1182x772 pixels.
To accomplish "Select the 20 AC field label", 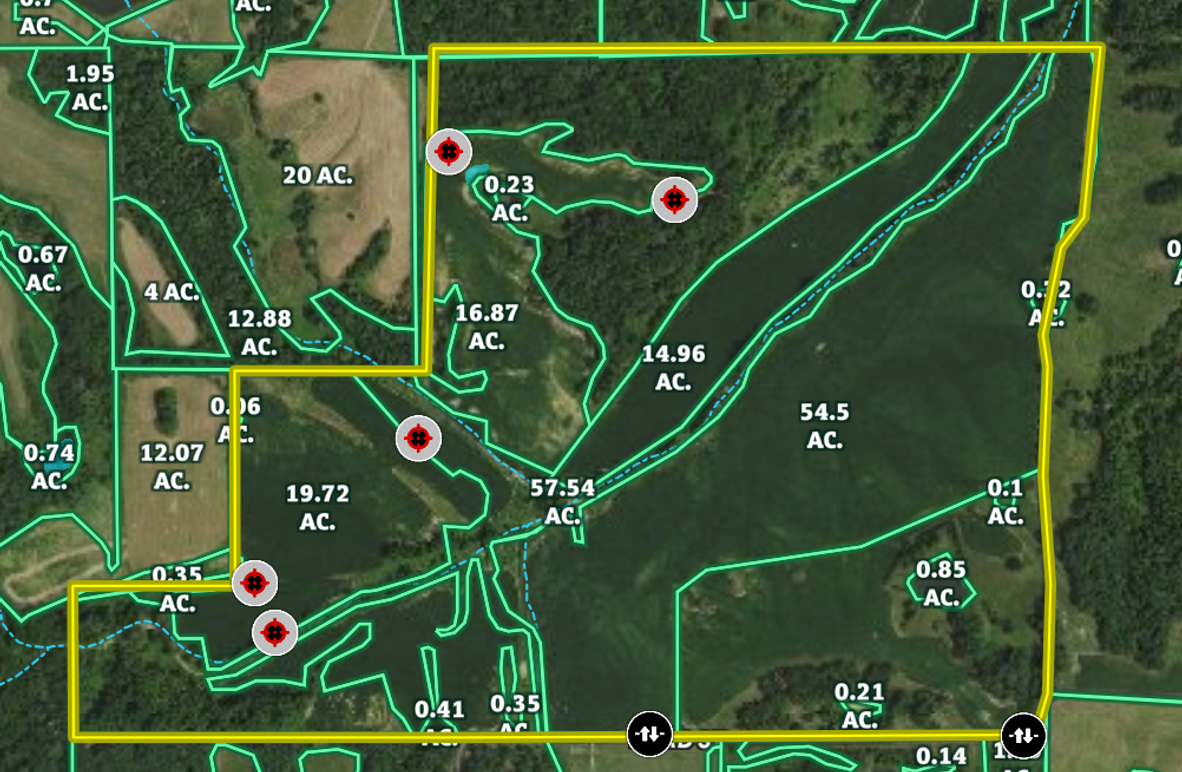I will point(318,176).
